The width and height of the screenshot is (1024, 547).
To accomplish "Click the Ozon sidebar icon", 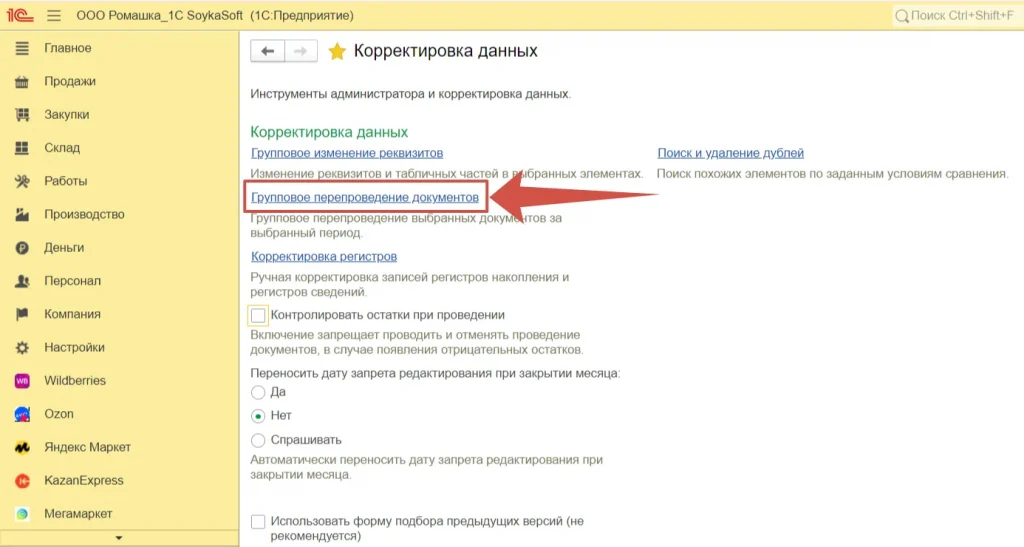I will click(22, 414).
